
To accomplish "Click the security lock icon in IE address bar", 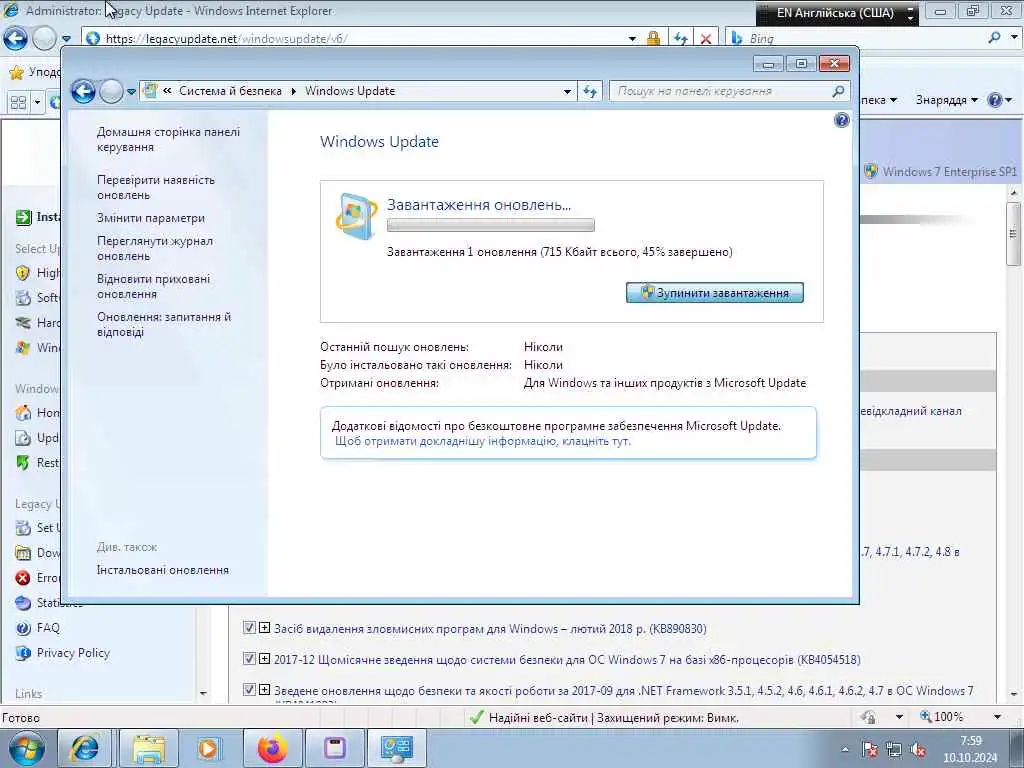I will tap(653, 39).
